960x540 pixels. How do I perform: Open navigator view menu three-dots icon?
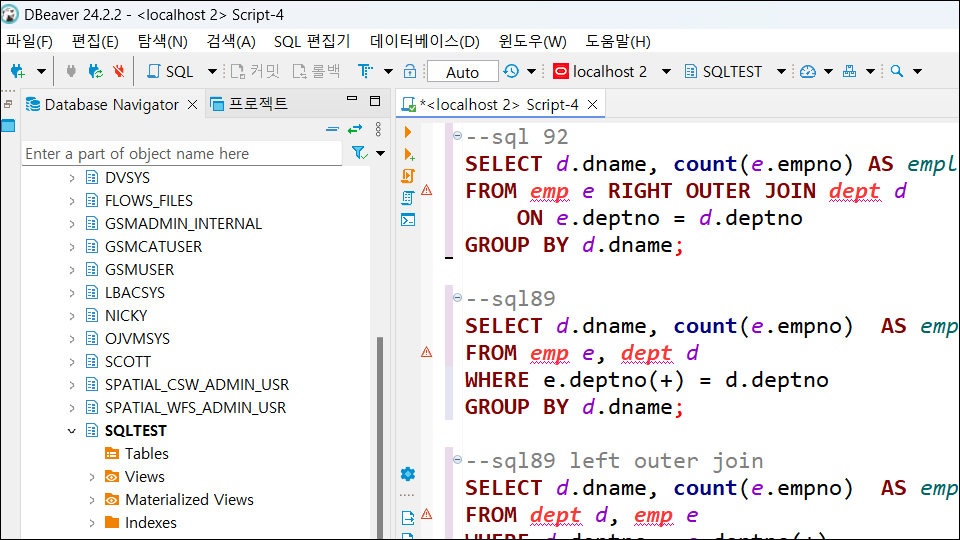click(x=378, y=129)
